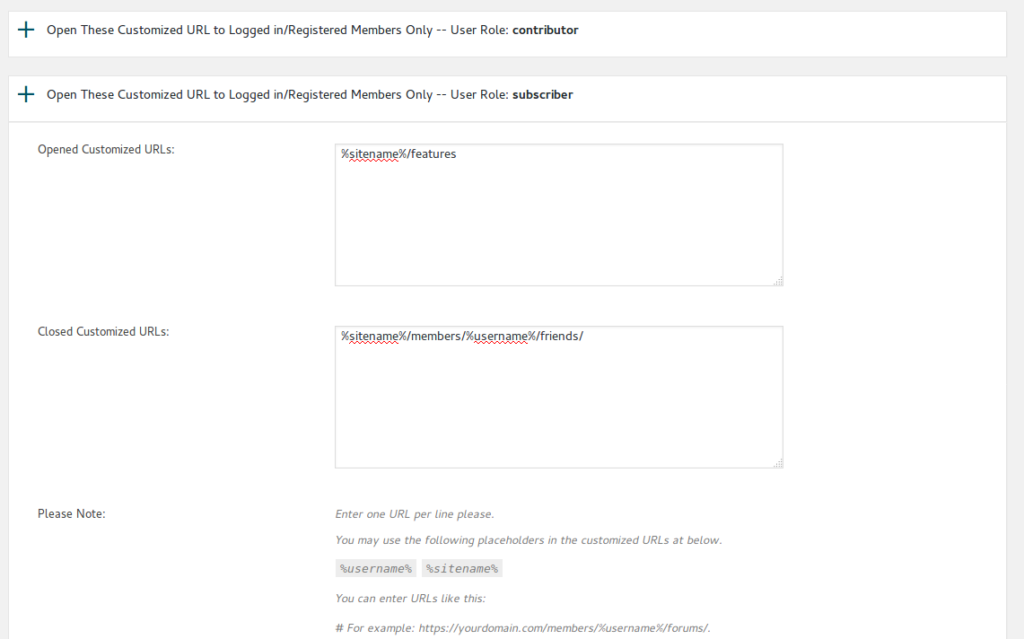Click the "Please Note:" label

point(71,514)
